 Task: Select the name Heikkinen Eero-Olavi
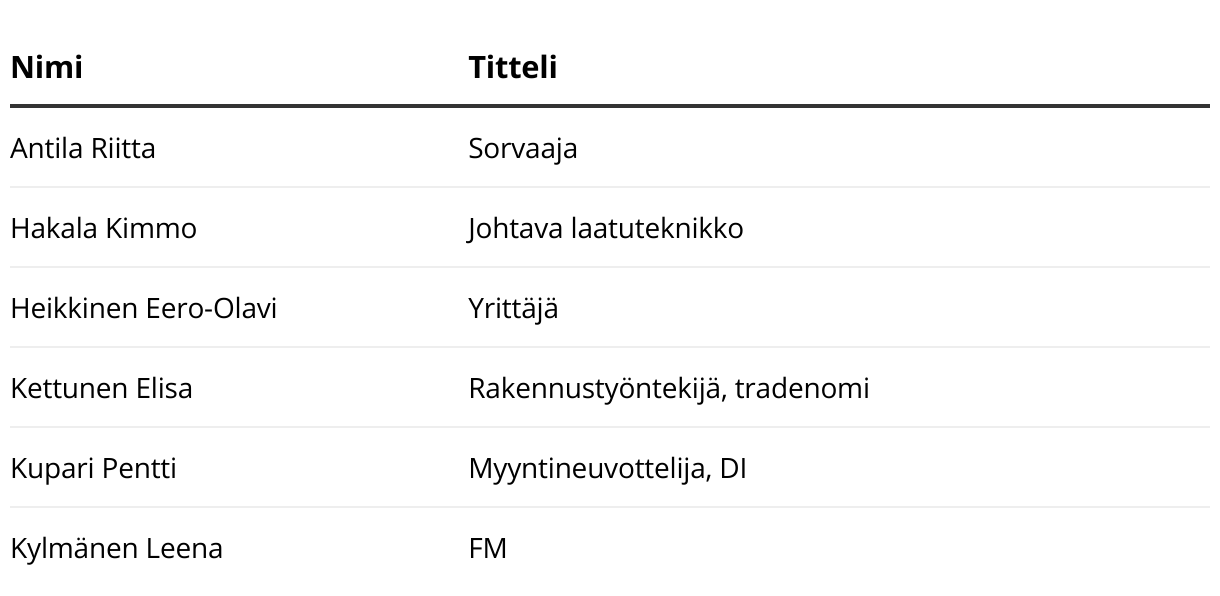(x=143, y=308)
